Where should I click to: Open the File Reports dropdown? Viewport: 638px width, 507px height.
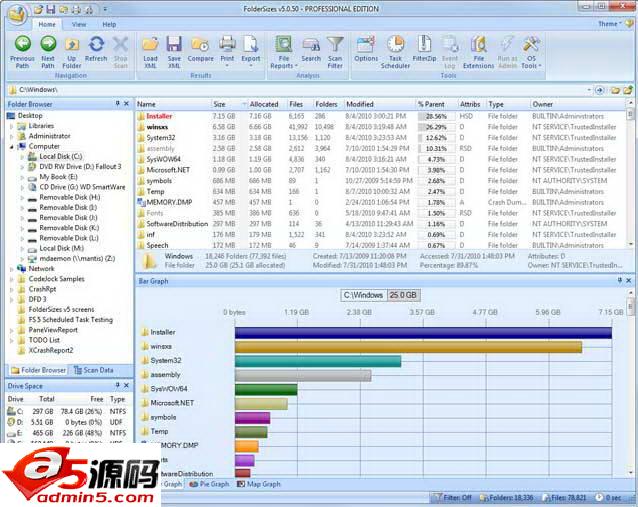(x=283, y=48)
